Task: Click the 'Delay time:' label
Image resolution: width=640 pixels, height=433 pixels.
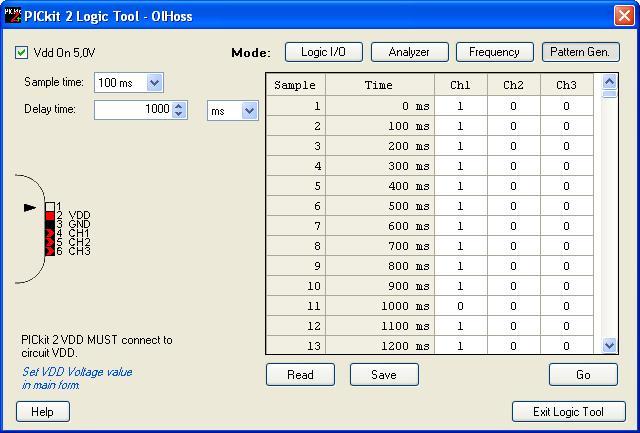Action: 50,109
